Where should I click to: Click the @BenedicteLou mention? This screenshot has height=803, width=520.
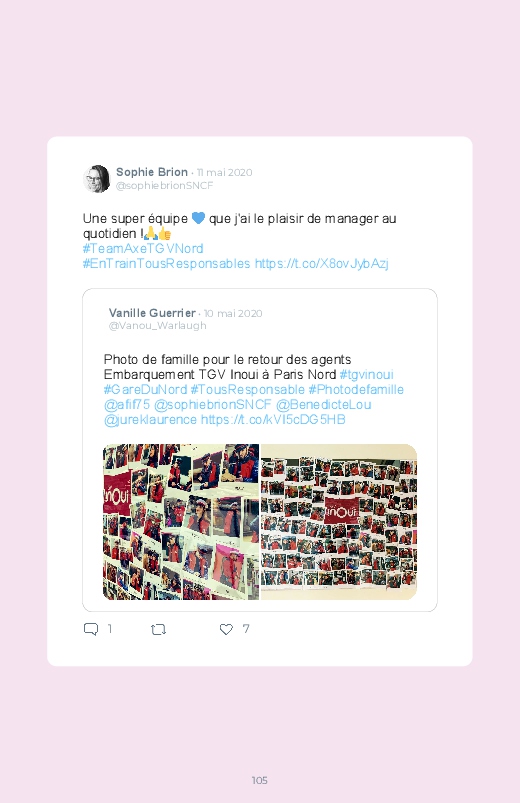[323, 405]
